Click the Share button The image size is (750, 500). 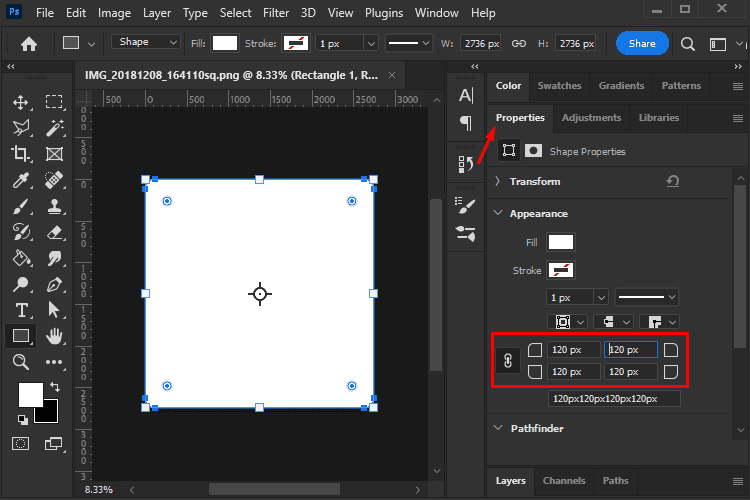[x=642, y=44]
